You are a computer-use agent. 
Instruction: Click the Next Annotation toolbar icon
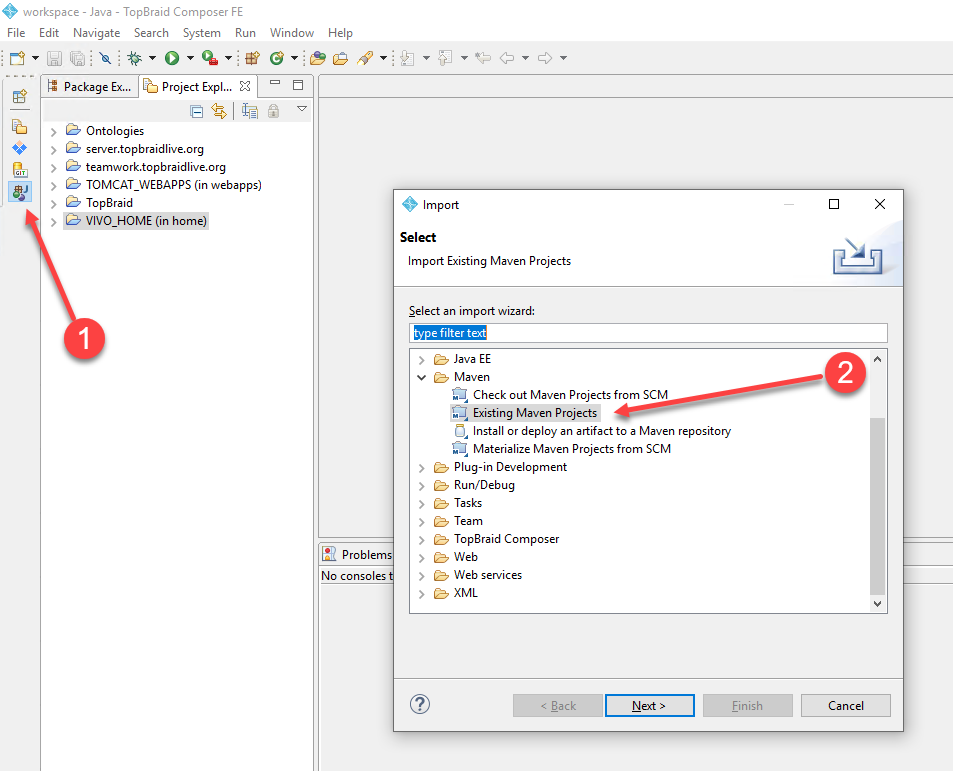click(407, 58)
